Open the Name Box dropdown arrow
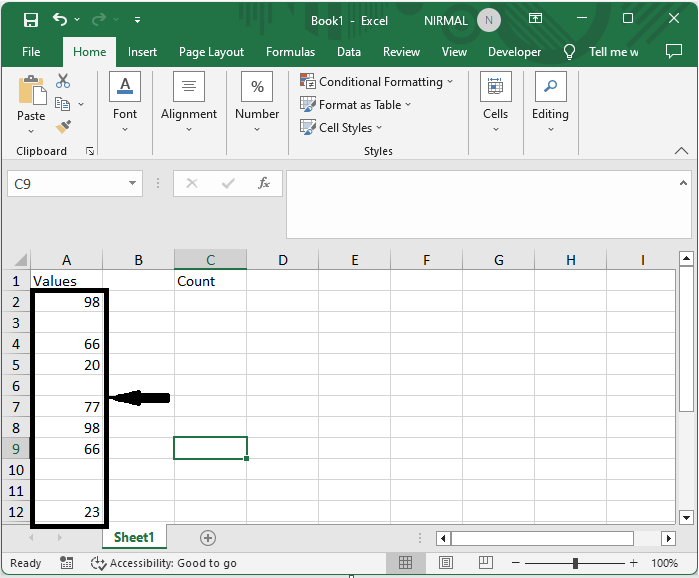 (133, 184)
